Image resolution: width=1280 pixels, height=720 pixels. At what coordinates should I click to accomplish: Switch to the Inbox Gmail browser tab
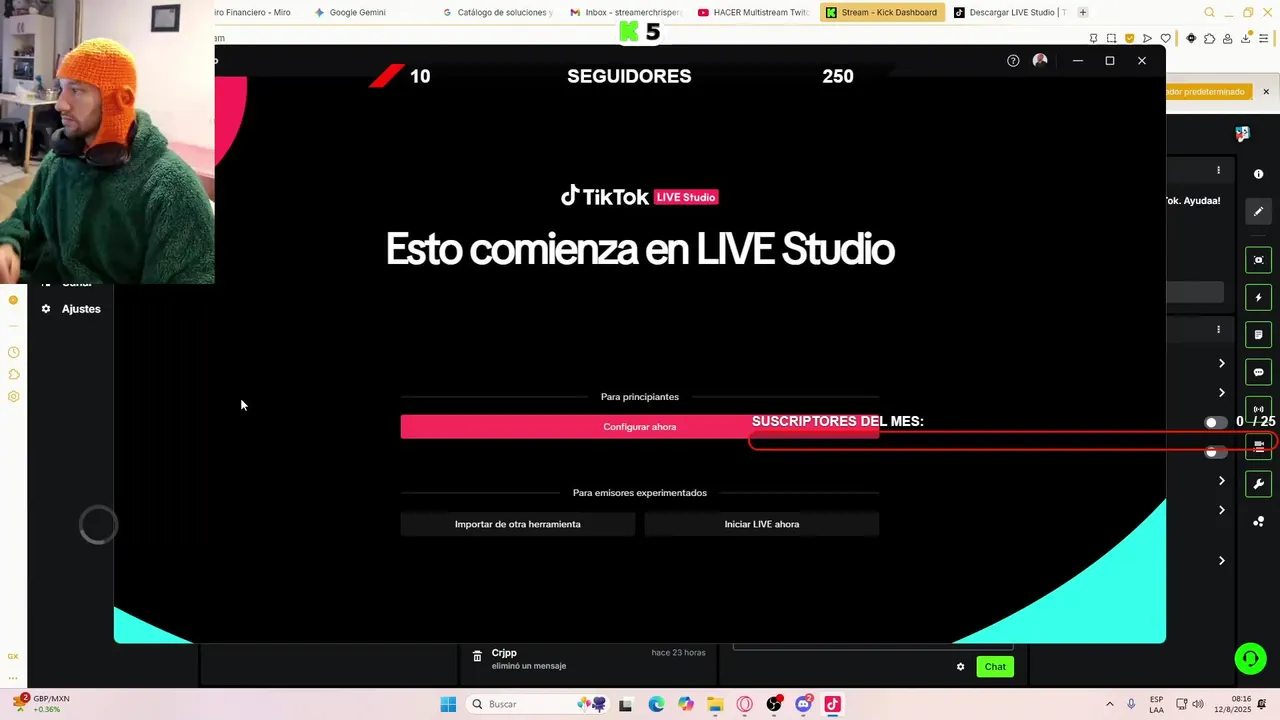[626, 12]
